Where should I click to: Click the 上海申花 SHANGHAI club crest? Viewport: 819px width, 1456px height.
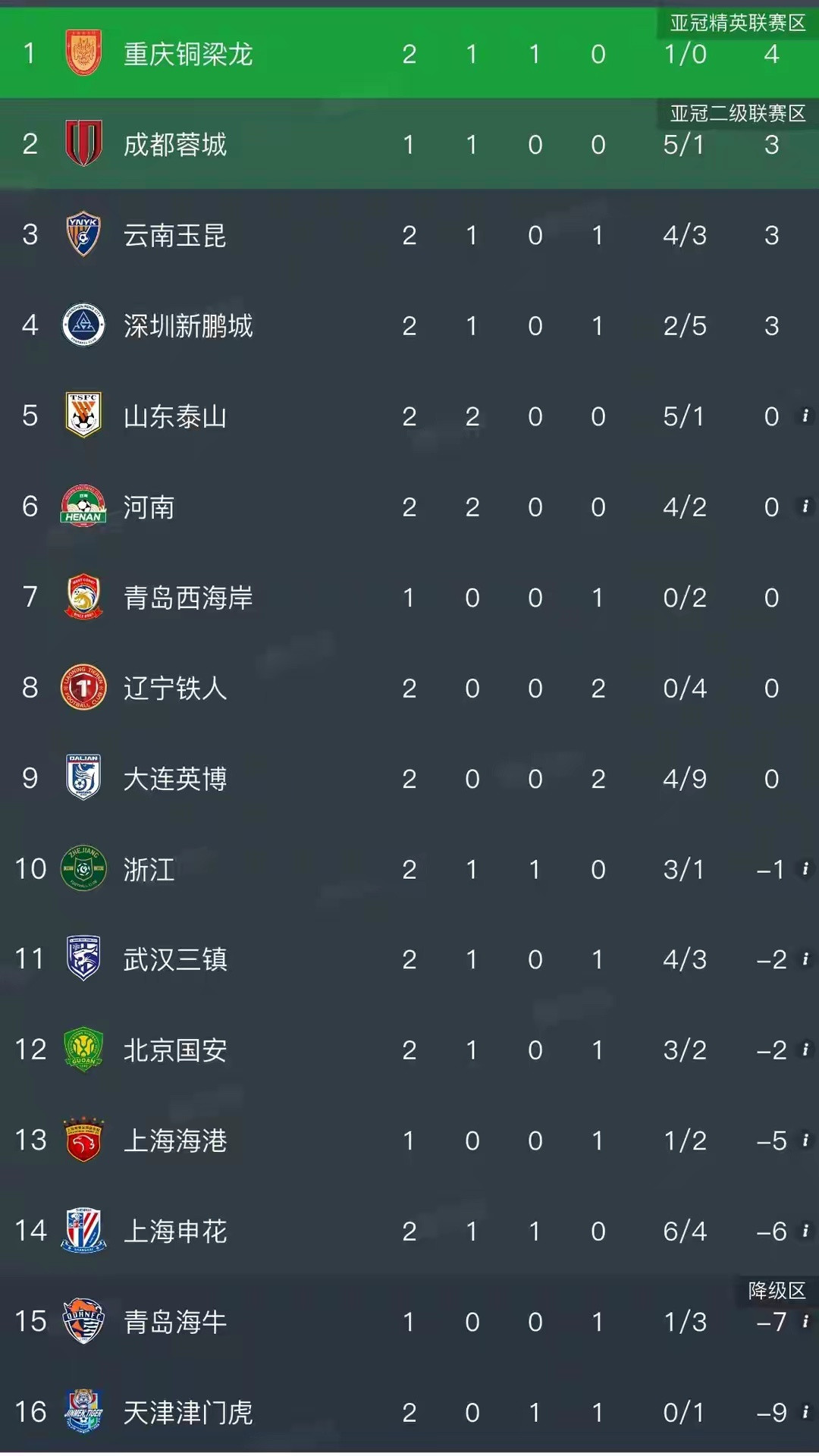click(82, 1231)
